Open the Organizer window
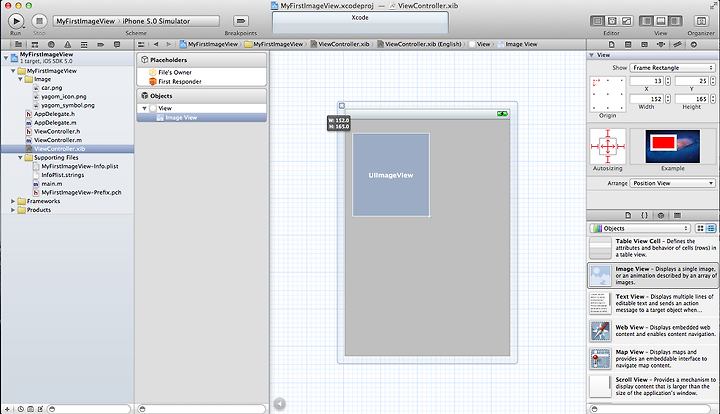This screenshot has width=720, height=414. (x=701, y=21)
